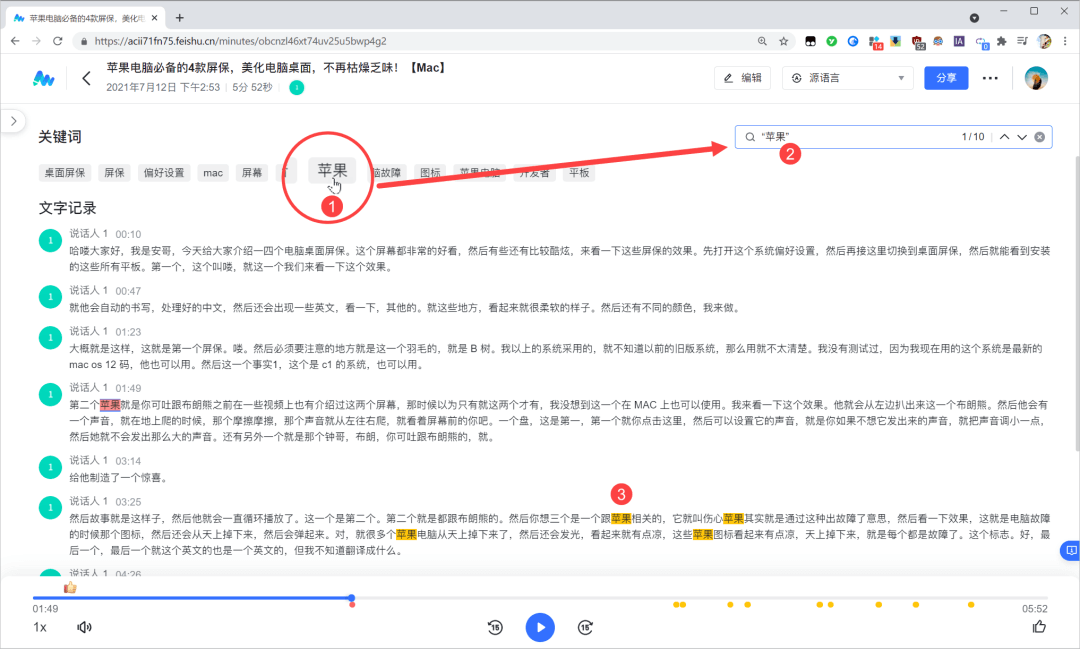Image resolution: width=1080 pixels, height=649 pixels.
Task: Open the Chrome three-dot menu
Action: pyautogui.click(x=1066, y=41)
